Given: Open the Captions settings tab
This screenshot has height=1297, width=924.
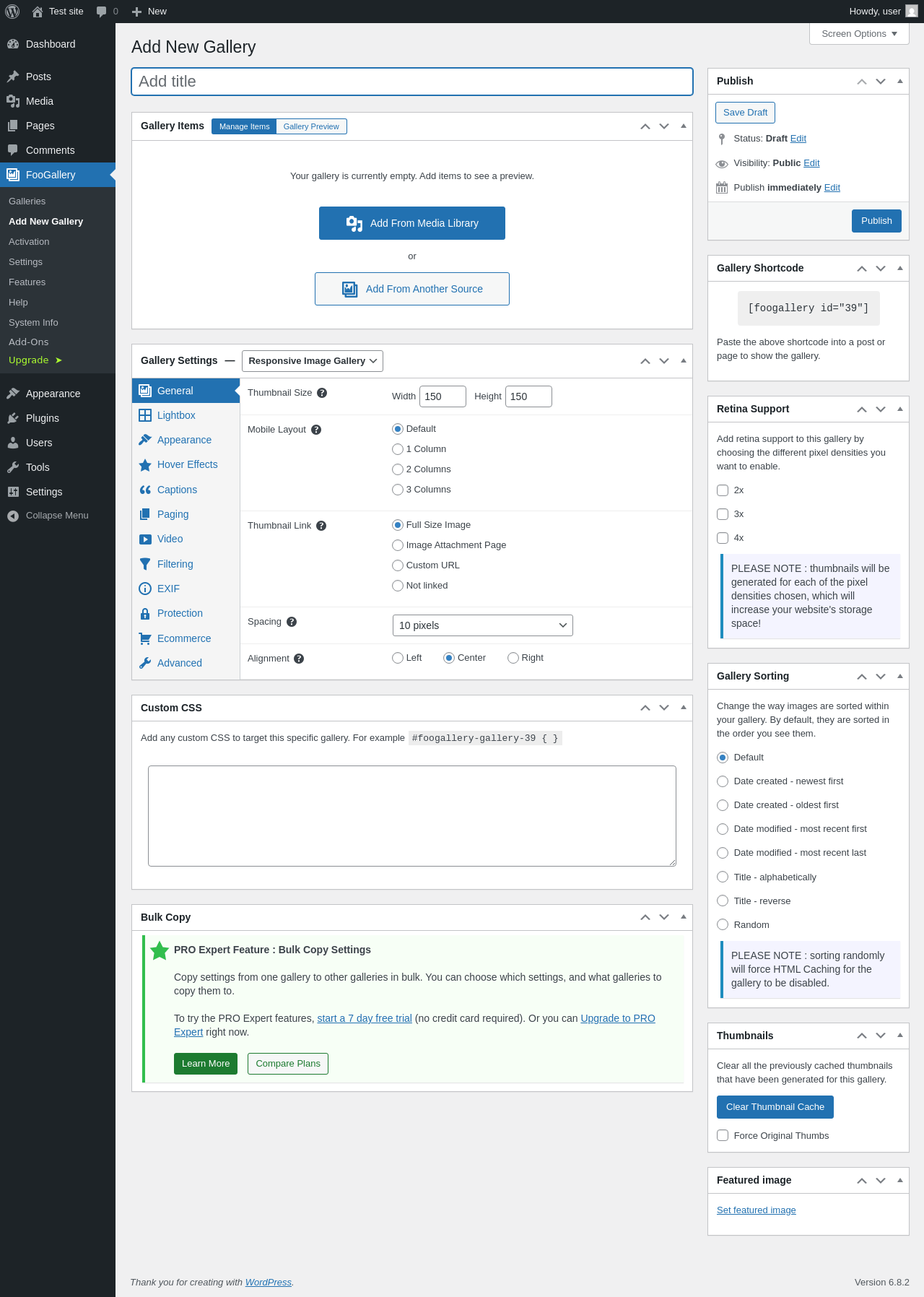Looking at the screenshot, I should point(186,490).
